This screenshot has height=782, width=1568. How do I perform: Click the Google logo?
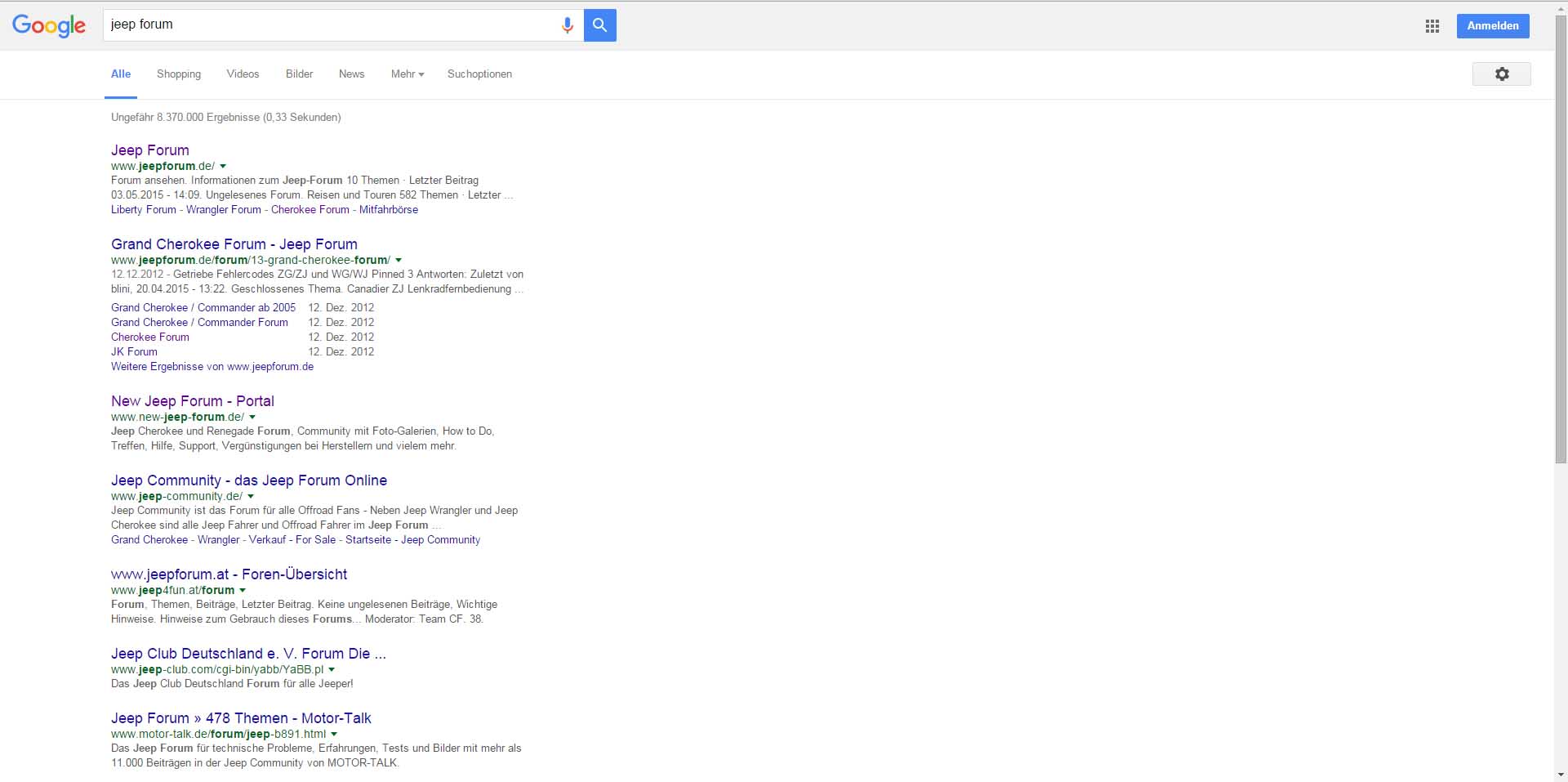point(49,25)
